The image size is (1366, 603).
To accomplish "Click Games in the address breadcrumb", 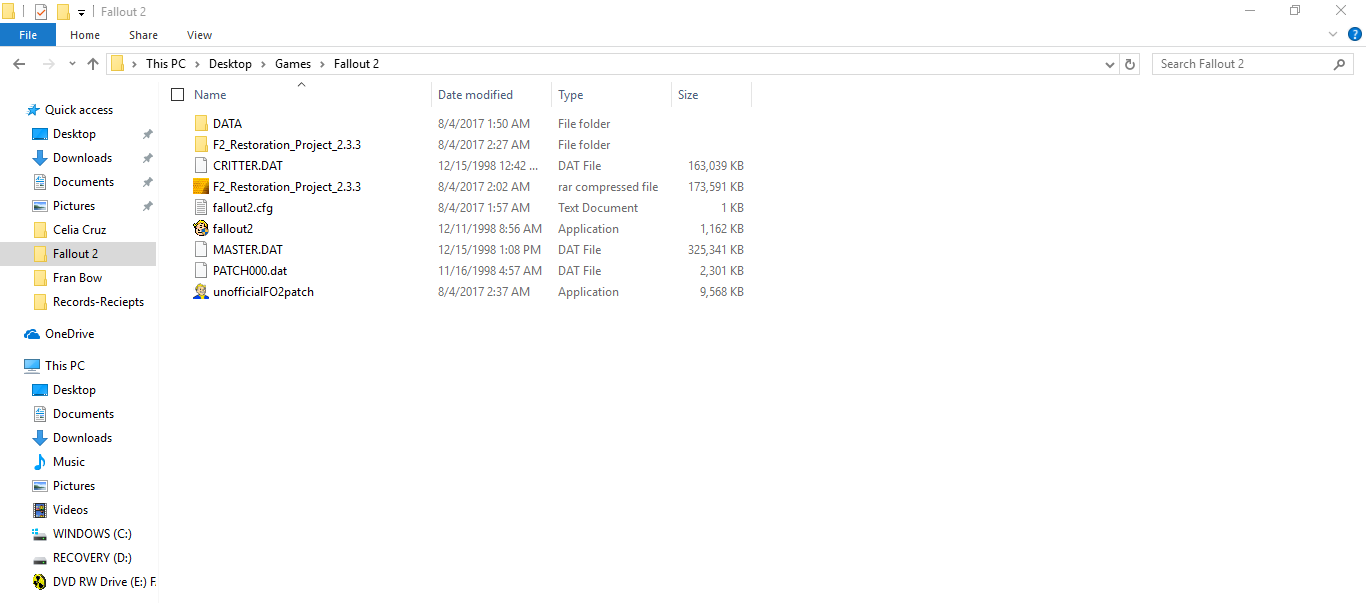I will click(293, 64).
